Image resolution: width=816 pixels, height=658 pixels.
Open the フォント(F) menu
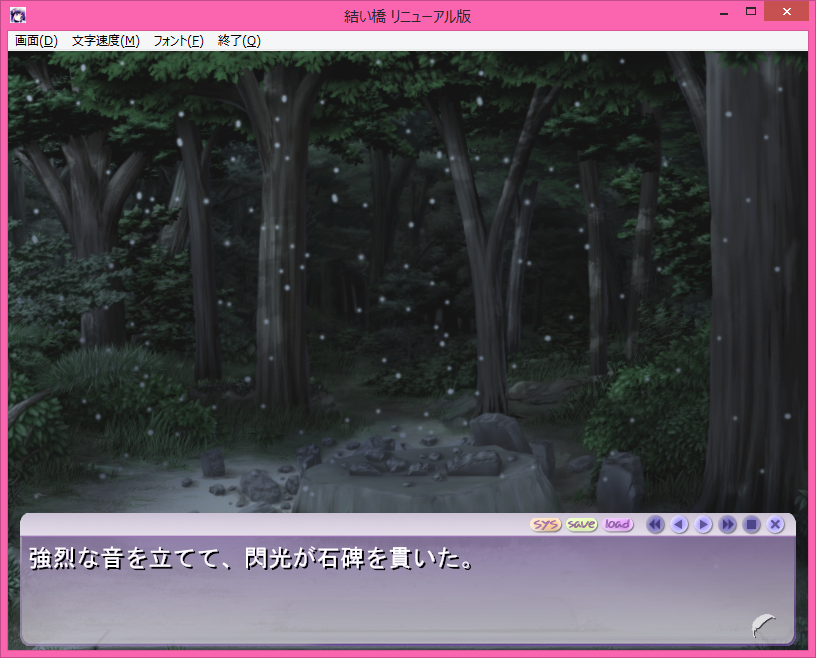(x=178, y=41)
